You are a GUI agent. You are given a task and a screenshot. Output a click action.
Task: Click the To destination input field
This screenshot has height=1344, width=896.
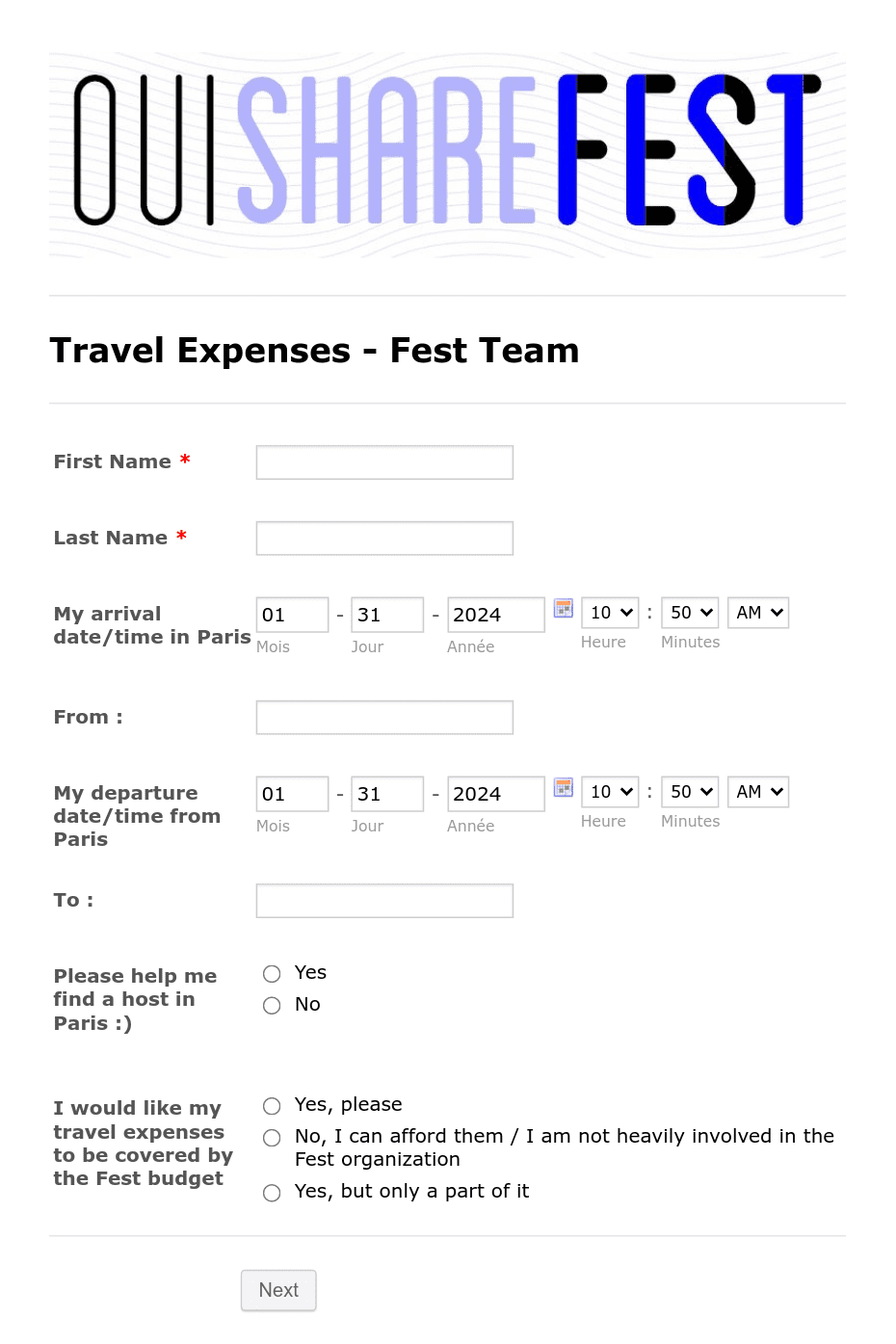pyautogui.click(x=384, y=901)
